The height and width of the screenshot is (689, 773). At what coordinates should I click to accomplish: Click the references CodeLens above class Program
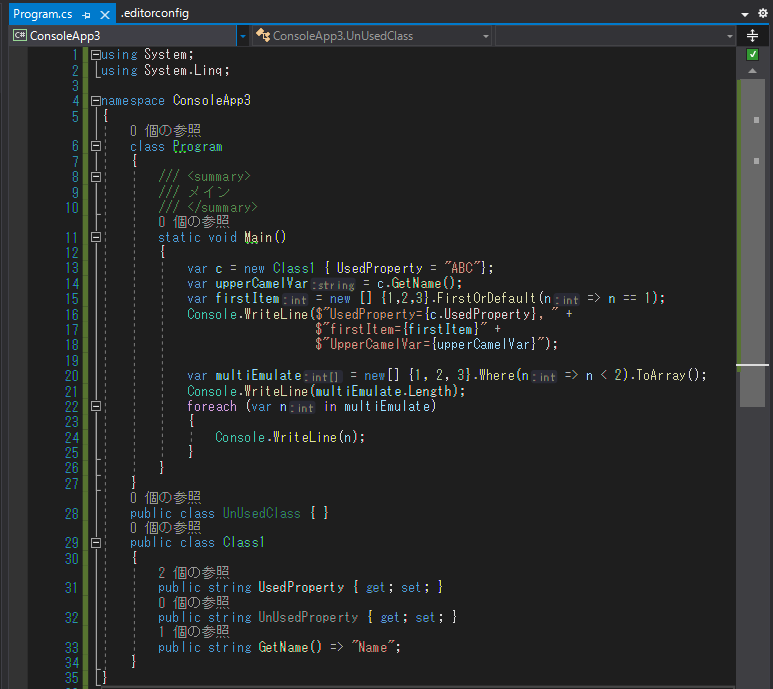165,131
